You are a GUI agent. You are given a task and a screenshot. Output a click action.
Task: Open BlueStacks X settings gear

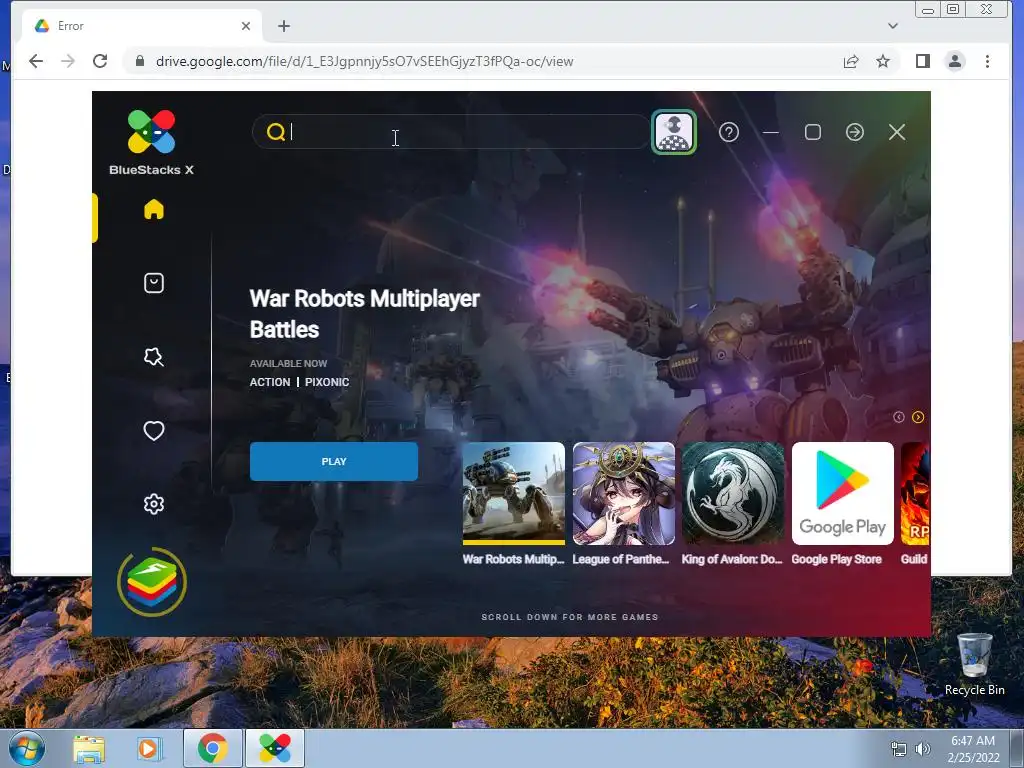pyautogui.click(x=153, y=504)
